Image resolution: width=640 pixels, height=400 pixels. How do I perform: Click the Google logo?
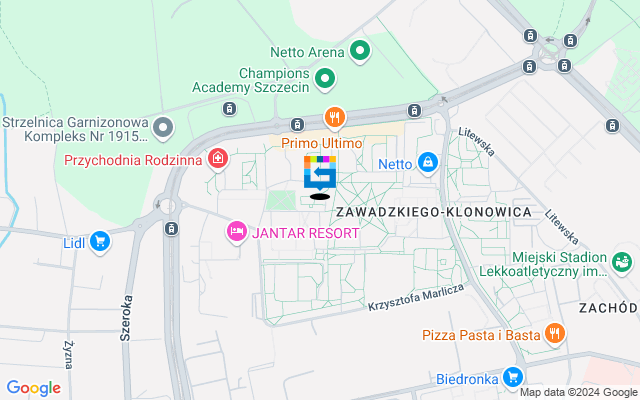(34, 388)
